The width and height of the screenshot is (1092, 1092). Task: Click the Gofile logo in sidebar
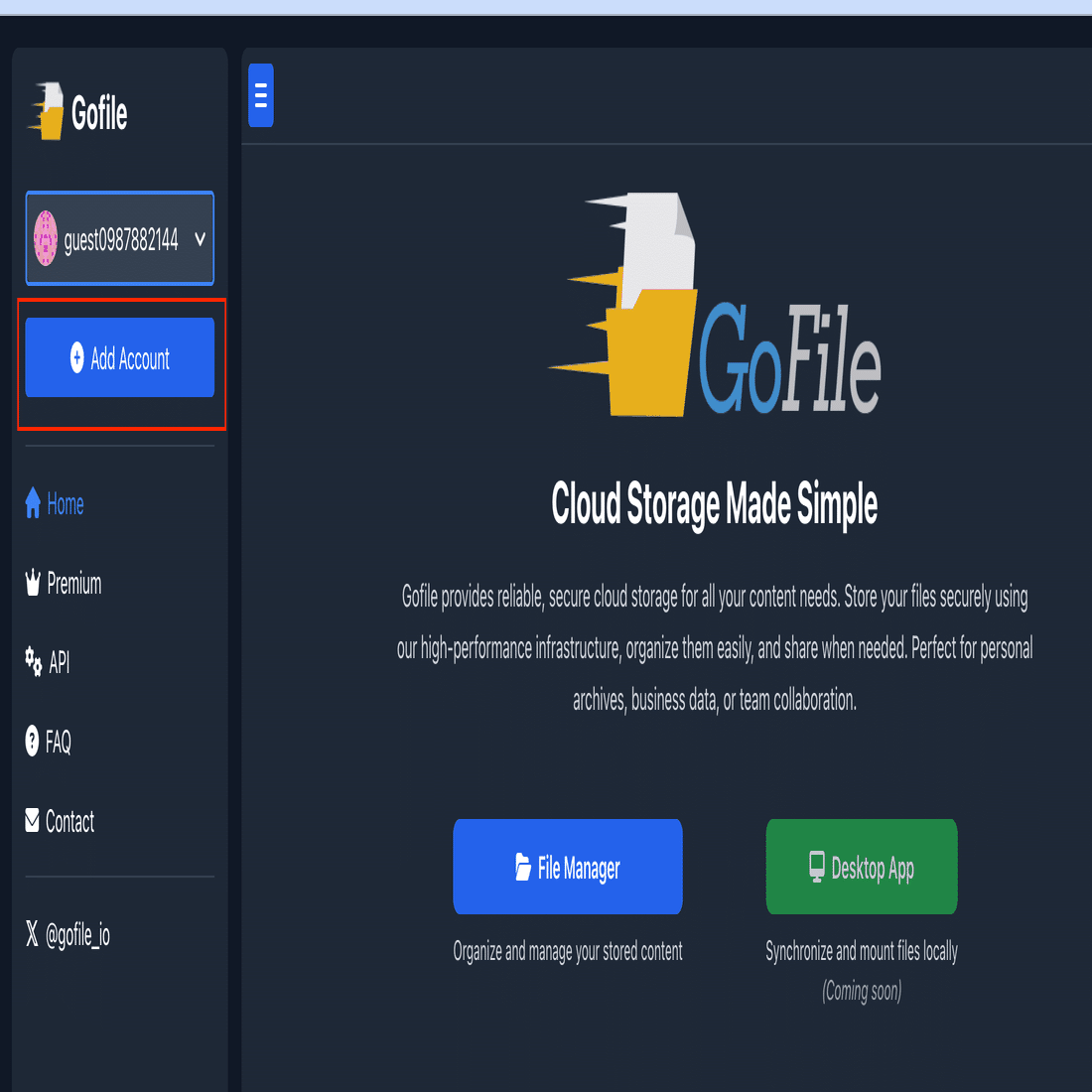pos(78,111)
